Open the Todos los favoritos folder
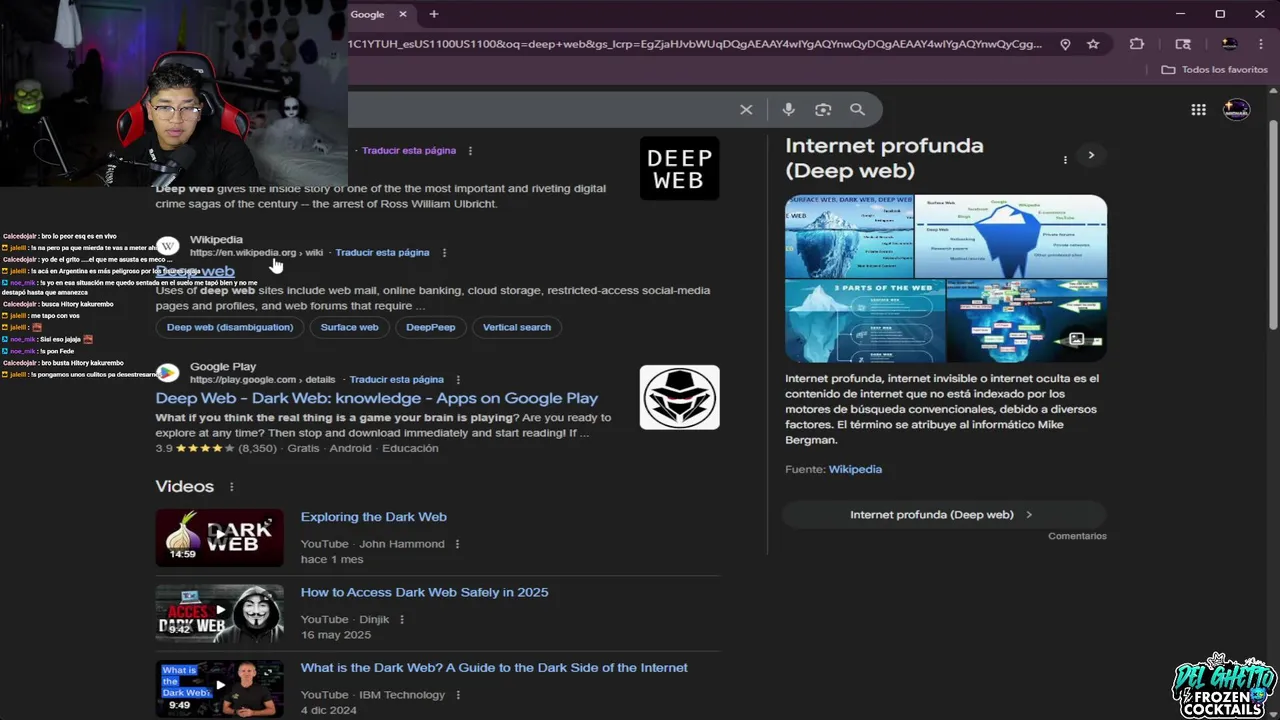The height and width of the screenshot is (720, 1280). [x=1214, y=70]
